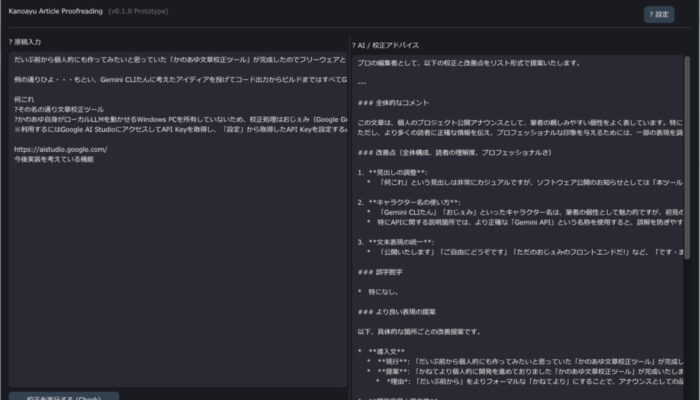The width and height of the screenshot is (700, 400).
Task: Click item 1. **見出しの調整**
Action: (x=392, y=172)
